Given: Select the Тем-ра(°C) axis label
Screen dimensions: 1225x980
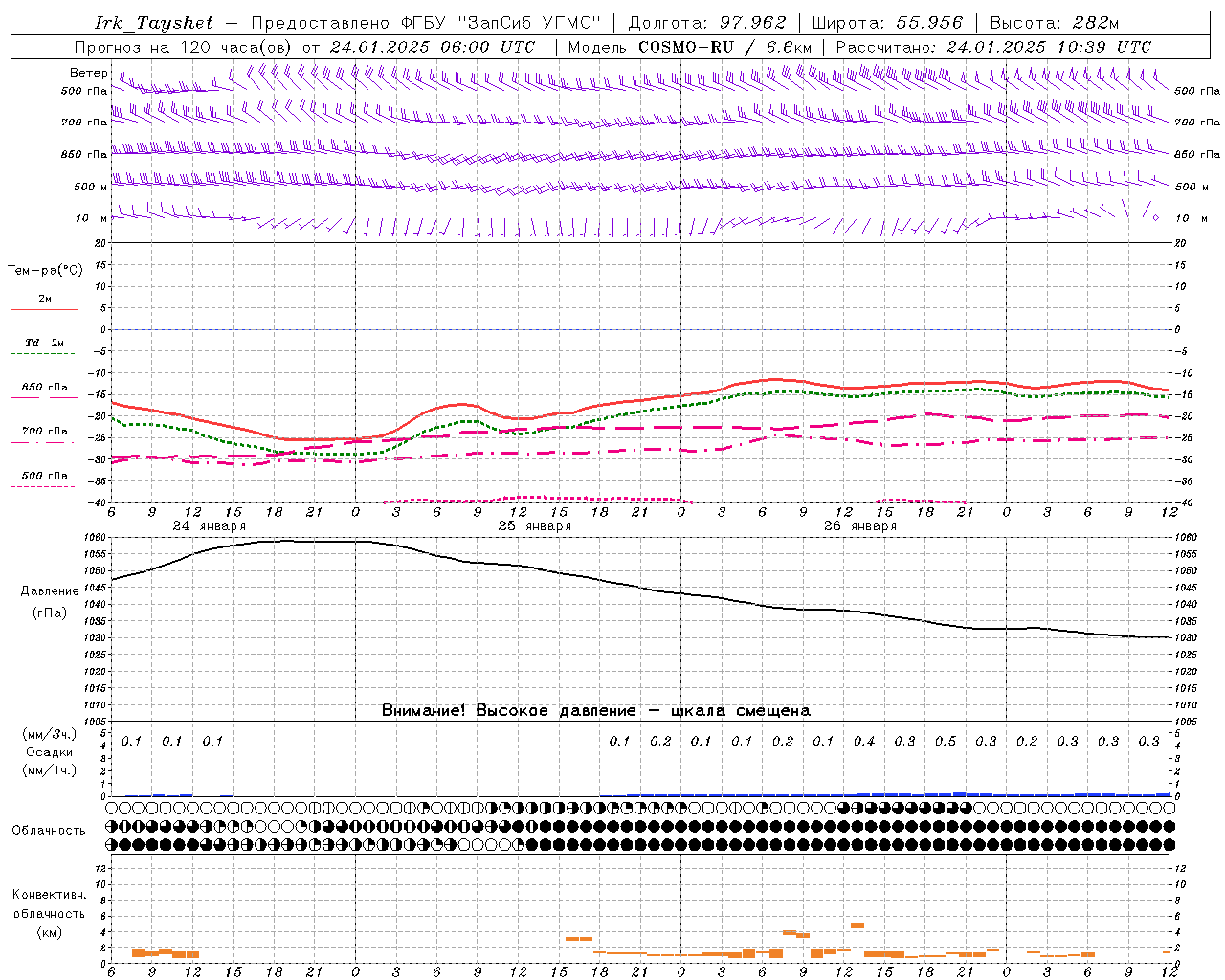Looking at the screenshot, I should tap(45, 271).
